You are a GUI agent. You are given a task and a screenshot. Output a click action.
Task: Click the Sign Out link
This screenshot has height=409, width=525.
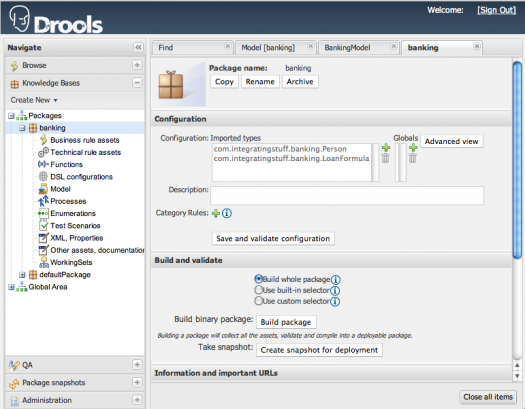pos(497,10)
